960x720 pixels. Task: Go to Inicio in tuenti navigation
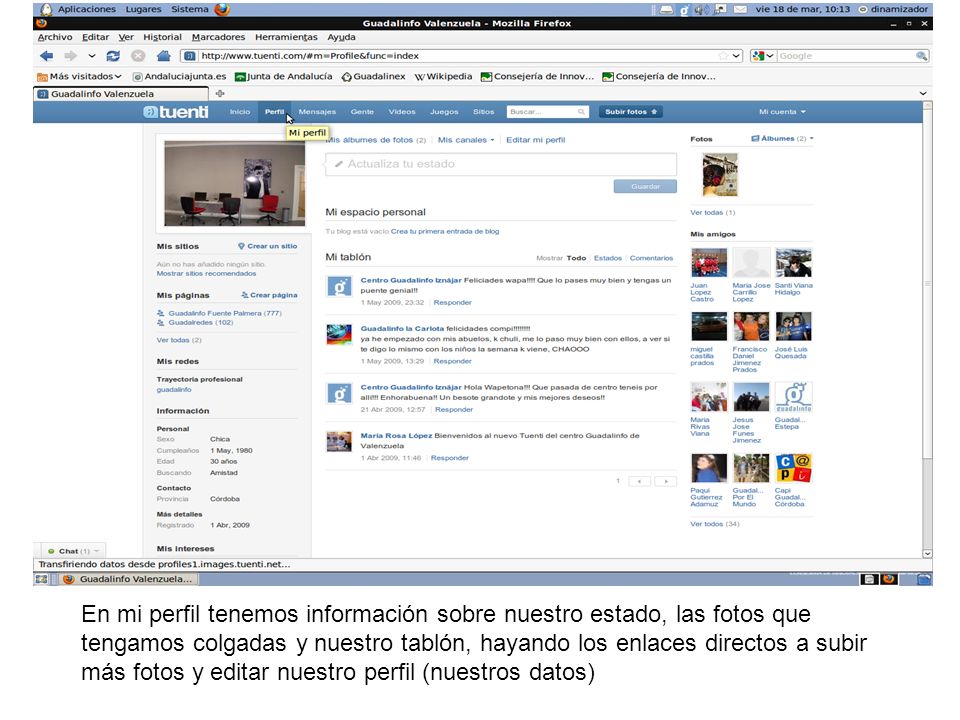pyautogui.click(x=240, y=112)
